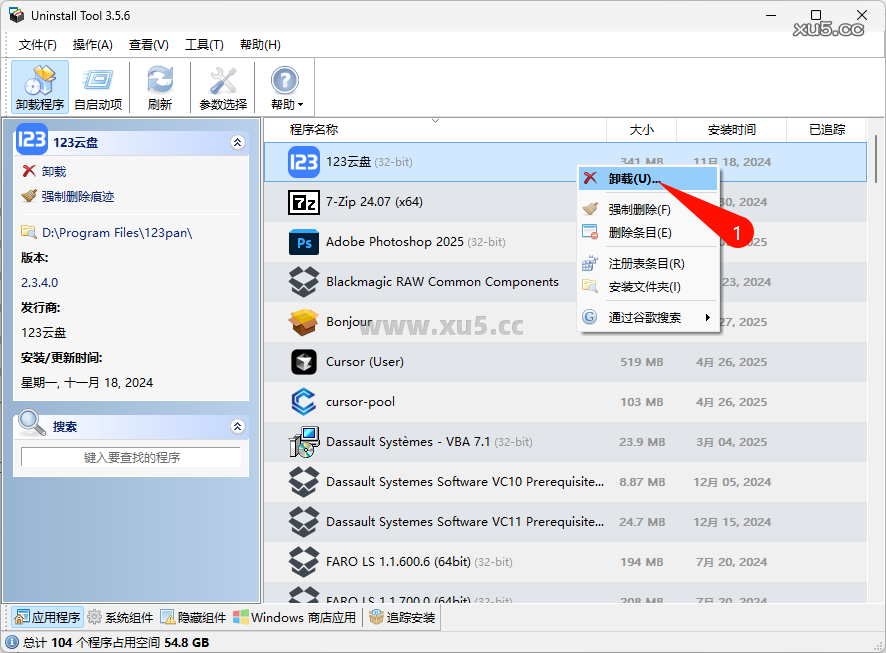Screen dimensions: 886x653
Task: Open the D:\Program Files\123pan\ path link
Action: tap(118, 232)
